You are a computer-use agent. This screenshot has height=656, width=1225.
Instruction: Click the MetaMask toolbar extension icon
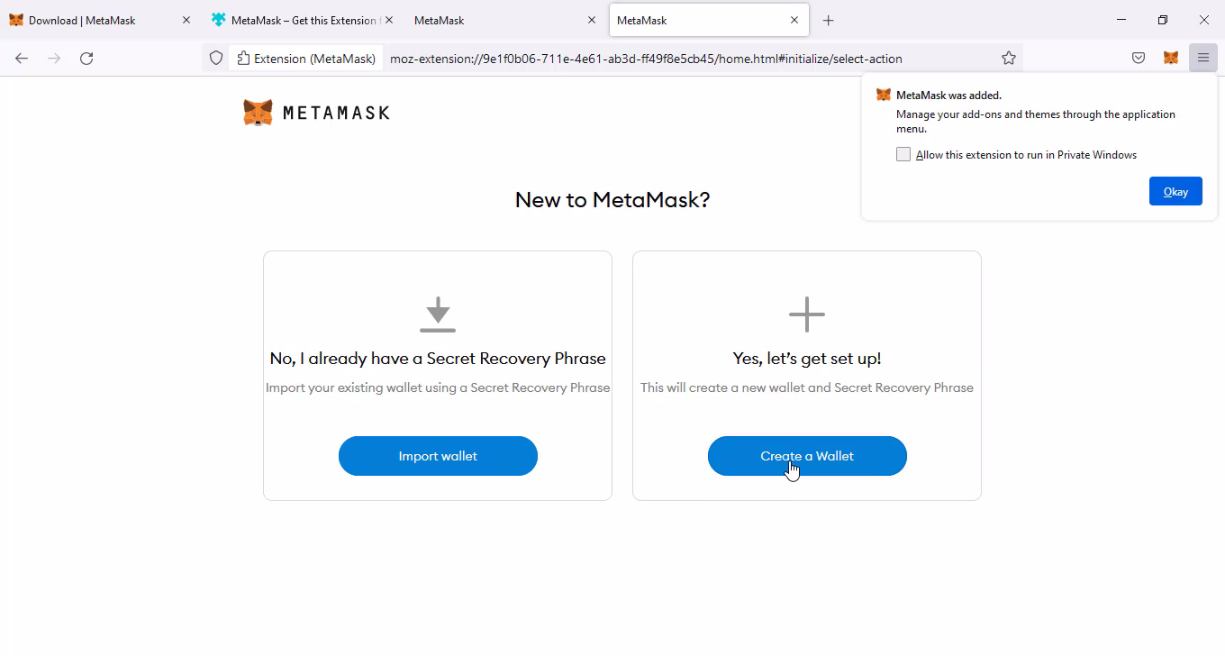point(1170,58)
